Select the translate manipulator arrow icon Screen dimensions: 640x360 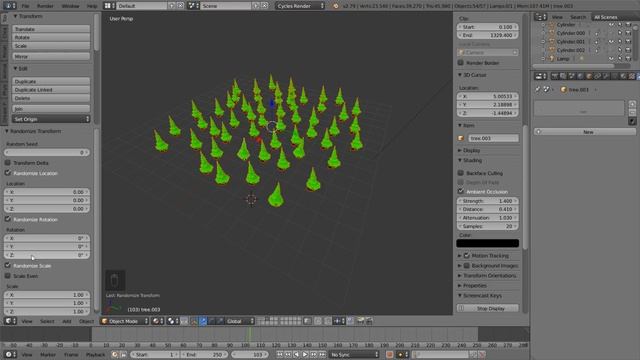203,321
